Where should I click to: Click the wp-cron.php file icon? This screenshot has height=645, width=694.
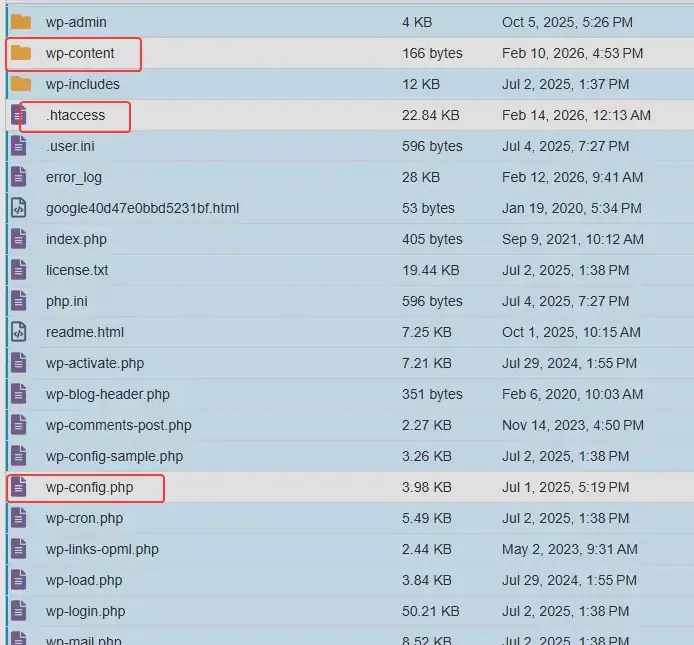(19, 518)
